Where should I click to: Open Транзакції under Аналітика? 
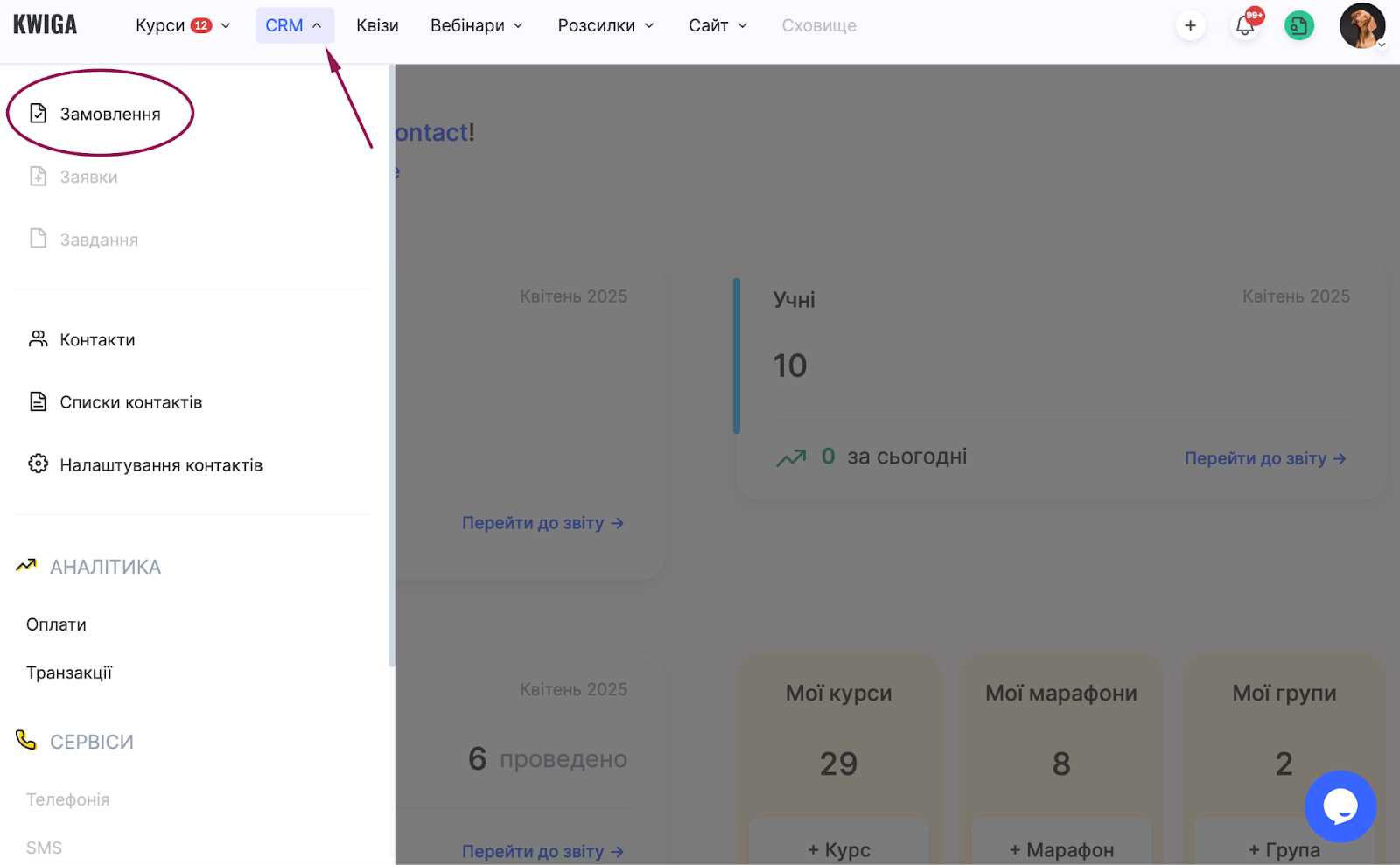(x=69, y=673)
